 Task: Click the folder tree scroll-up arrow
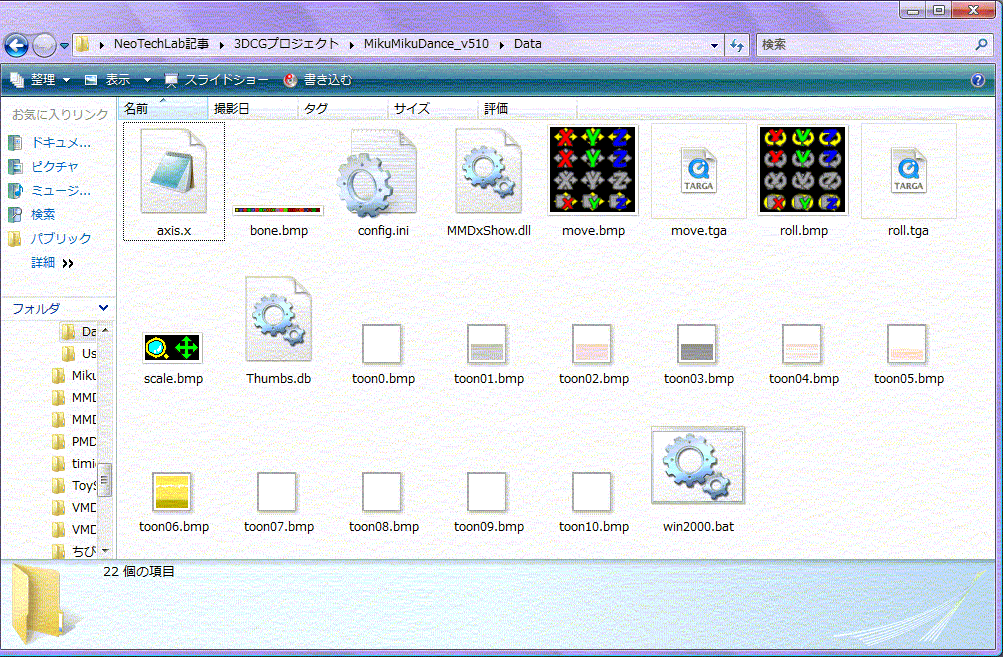[105, 330]
